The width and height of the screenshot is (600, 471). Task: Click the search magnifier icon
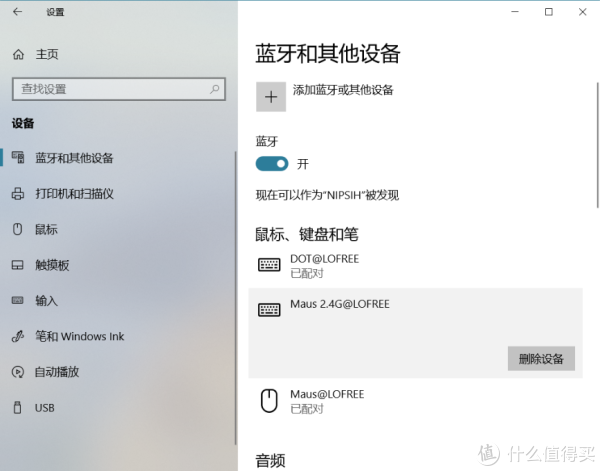tap(215, 89)
